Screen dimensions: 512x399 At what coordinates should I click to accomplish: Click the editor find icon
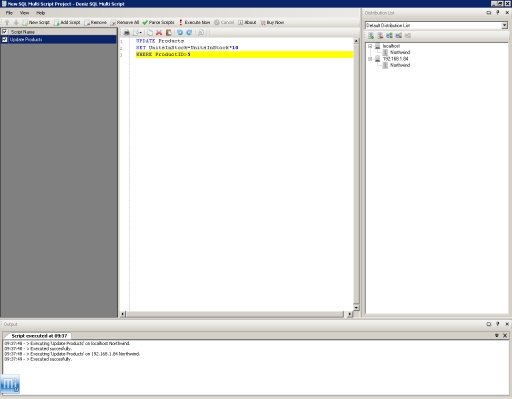[201, 33]
